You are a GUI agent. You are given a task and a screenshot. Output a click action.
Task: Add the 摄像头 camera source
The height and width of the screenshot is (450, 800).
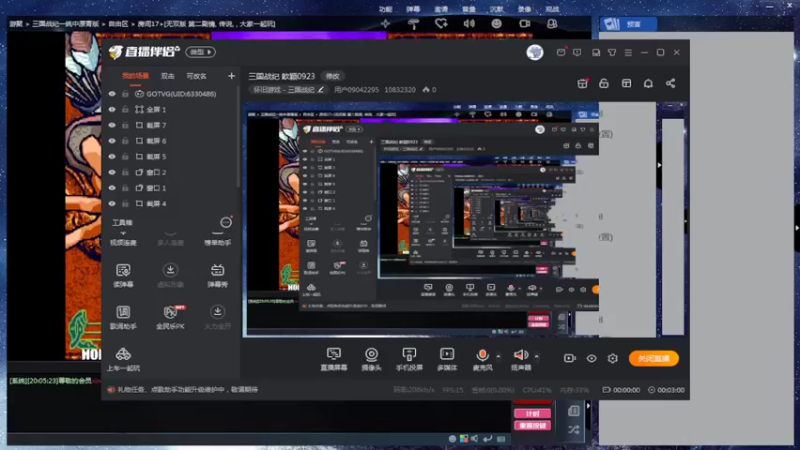[371, 359]
